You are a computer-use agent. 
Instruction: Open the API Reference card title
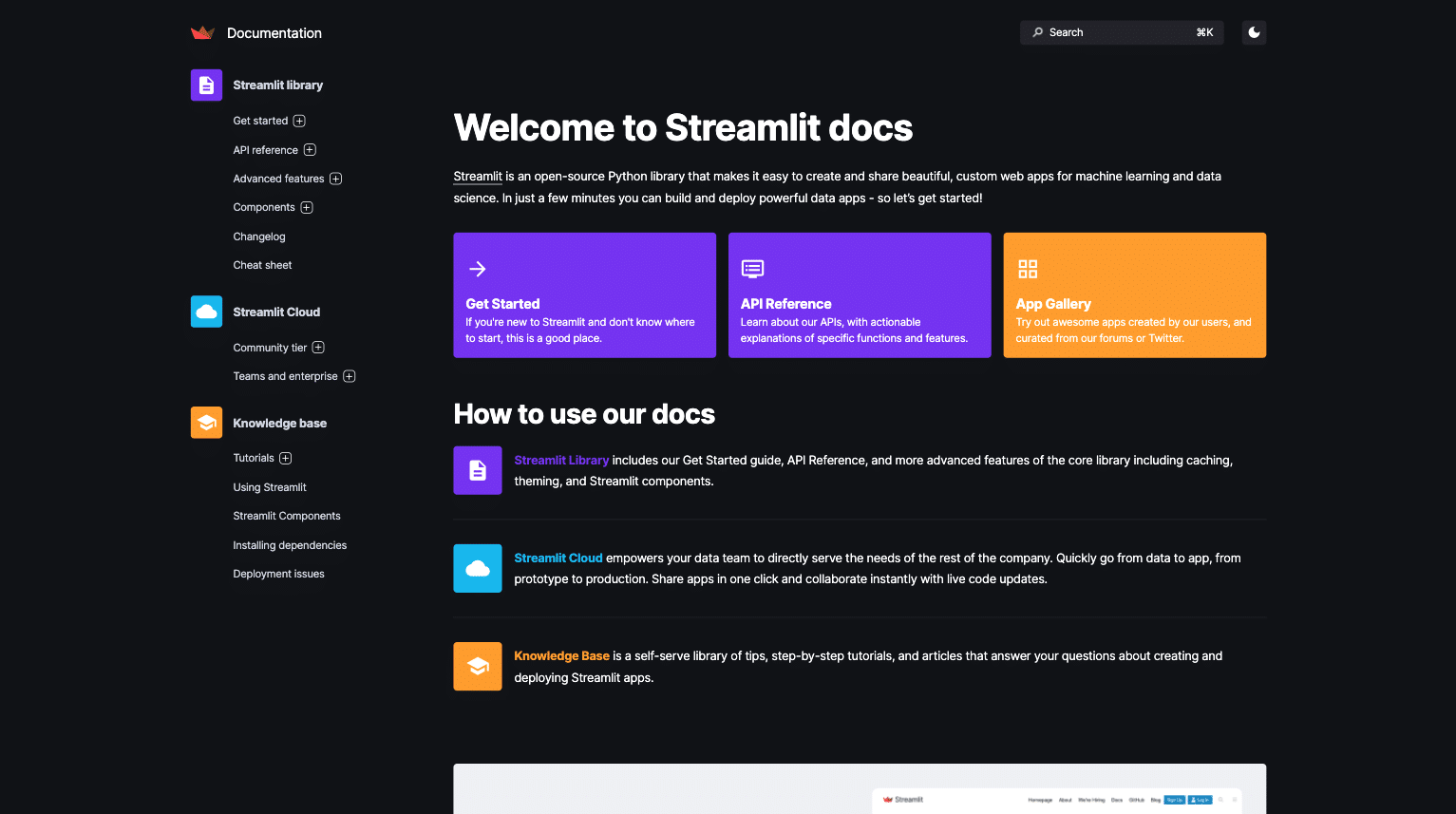pyautogui.click(x=785, y=304)
